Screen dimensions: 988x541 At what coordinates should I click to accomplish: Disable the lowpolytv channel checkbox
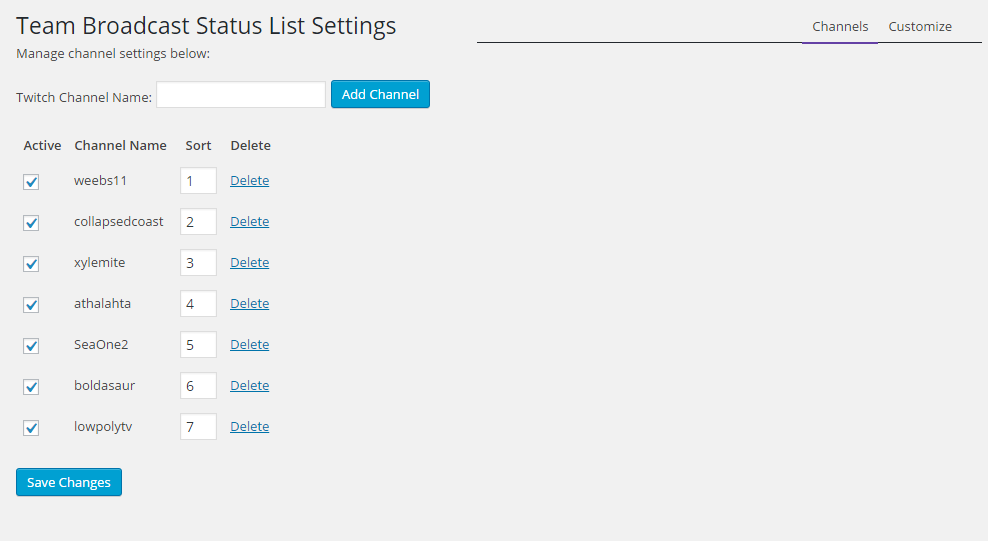[31, 428]
